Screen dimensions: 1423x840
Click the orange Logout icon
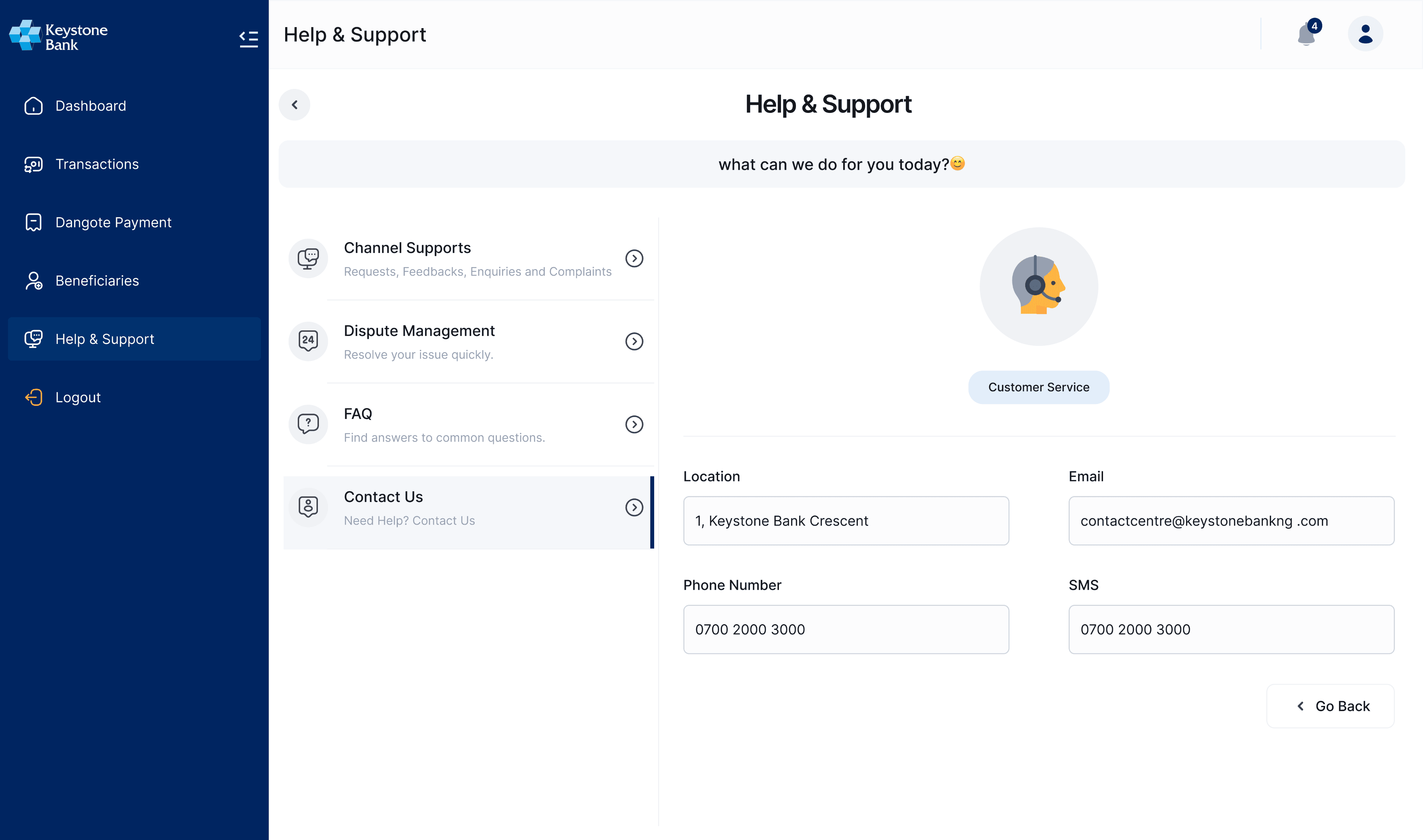click(x=33, y=397)
